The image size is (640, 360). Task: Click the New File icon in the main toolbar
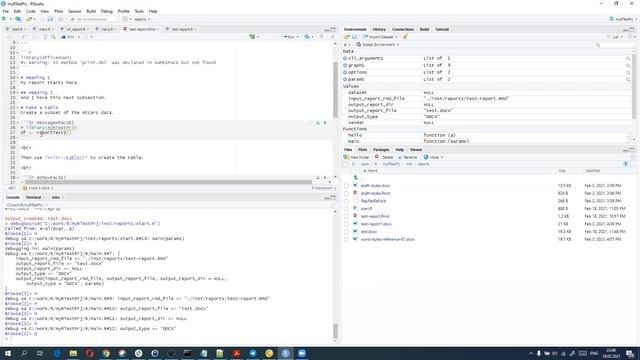(5, 19)
